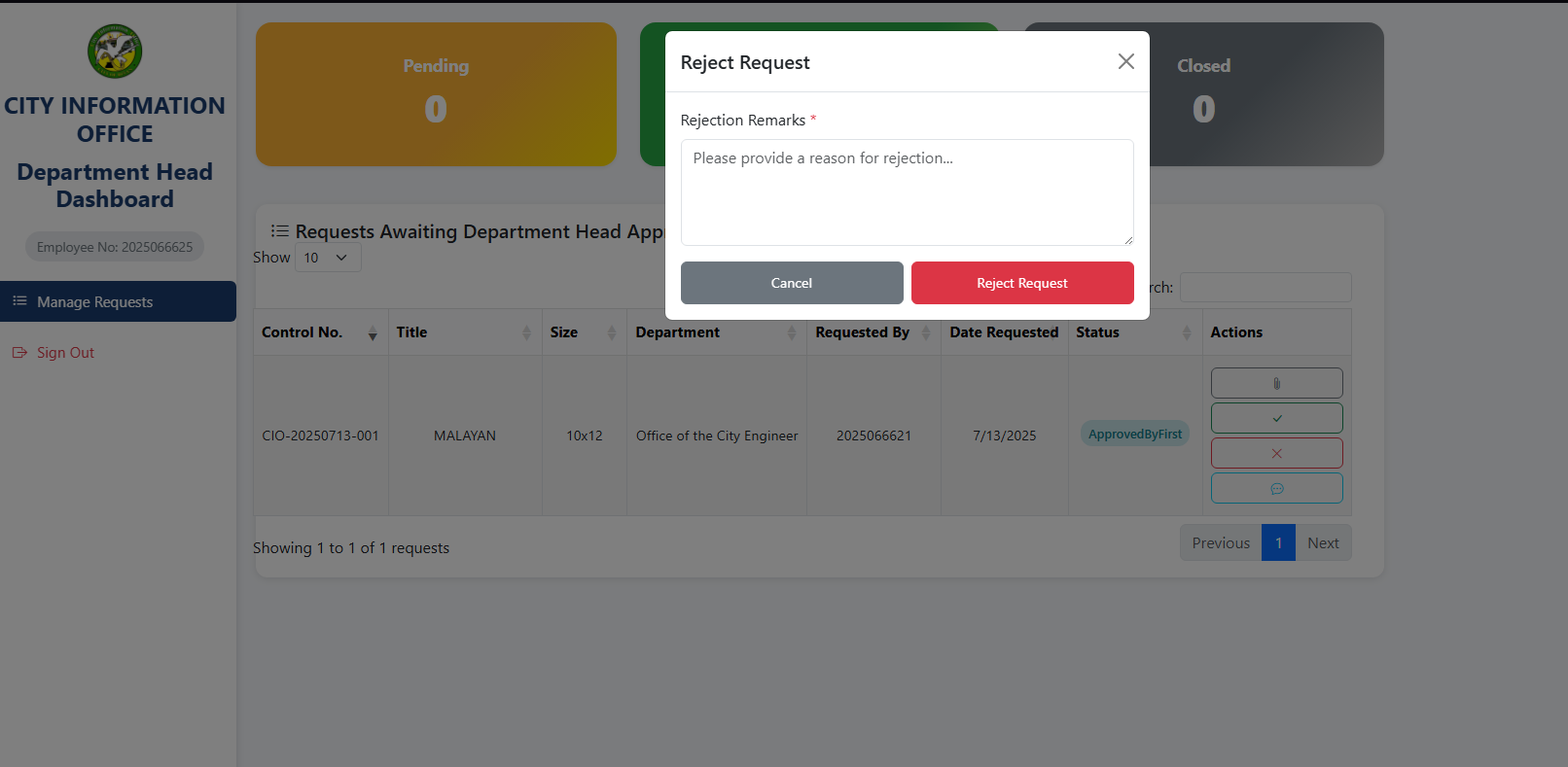Click the Previous pagination button
The image size is (1568, 767).
(1221, 542)
